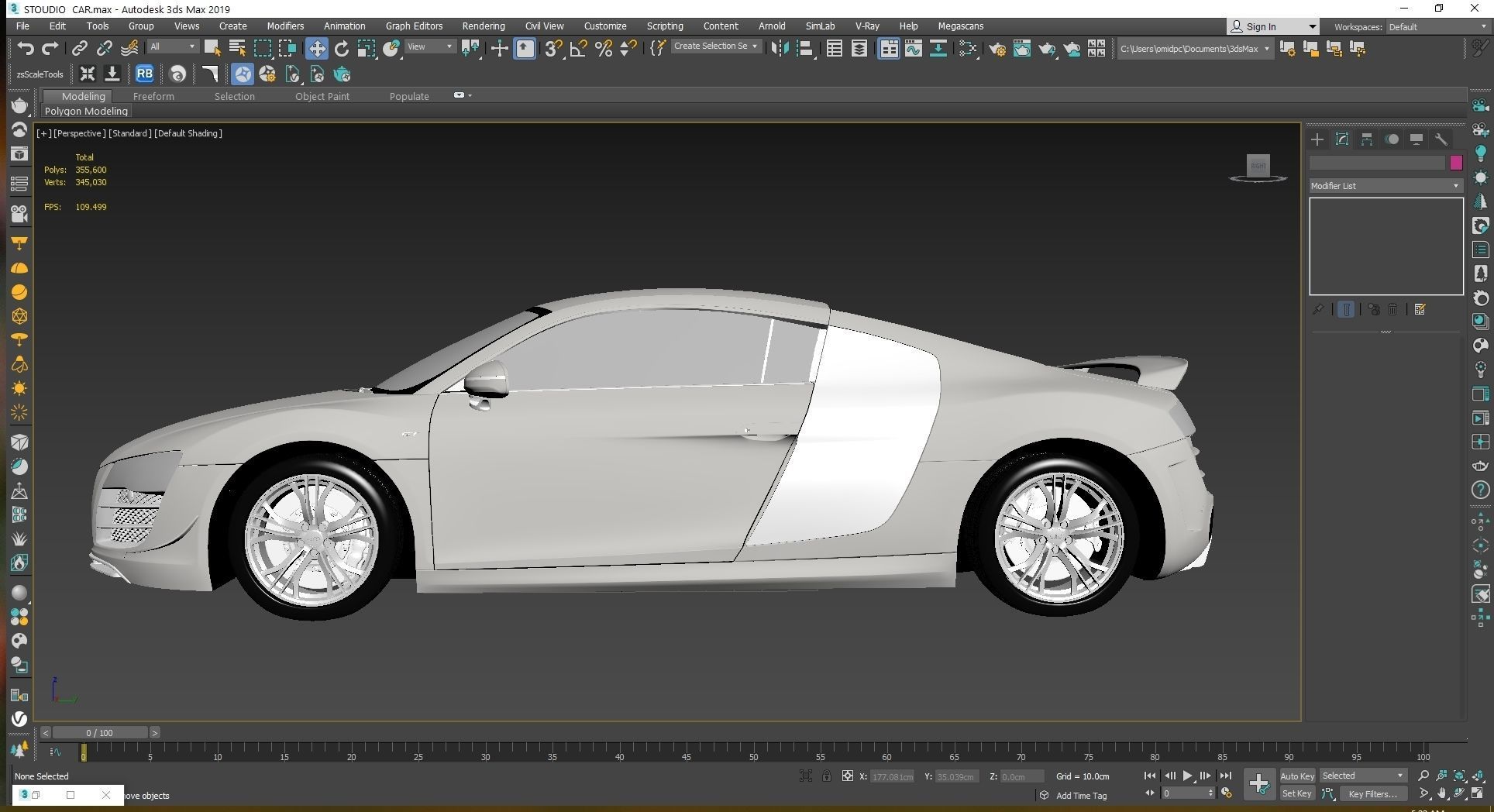Activate the Select and Rotate tool

click(342, 49)
